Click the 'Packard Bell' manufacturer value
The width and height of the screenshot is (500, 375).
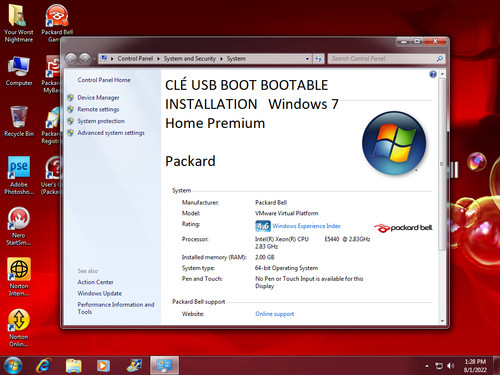(271, 202)
